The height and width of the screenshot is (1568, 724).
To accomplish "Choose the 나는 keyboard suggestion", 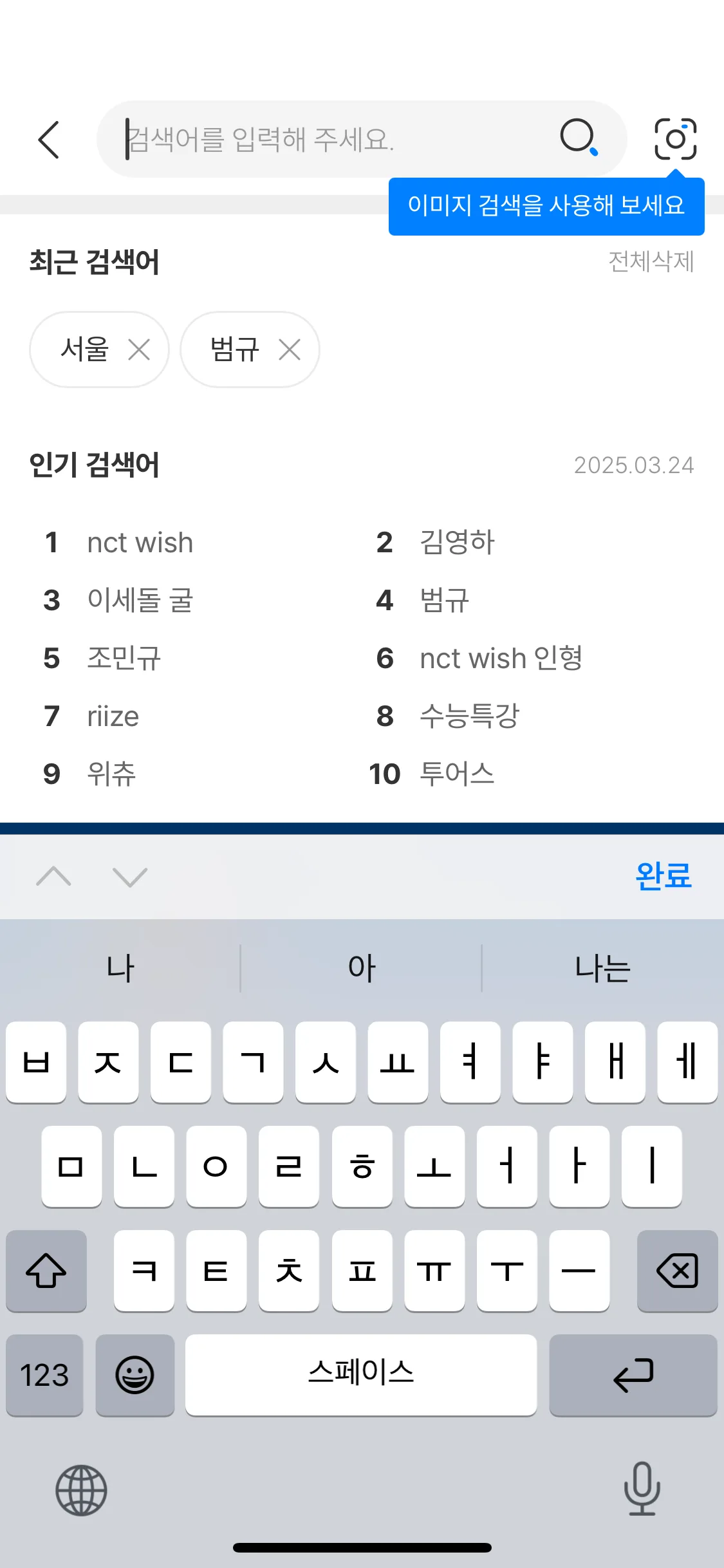I will click(x=602, y=968).
